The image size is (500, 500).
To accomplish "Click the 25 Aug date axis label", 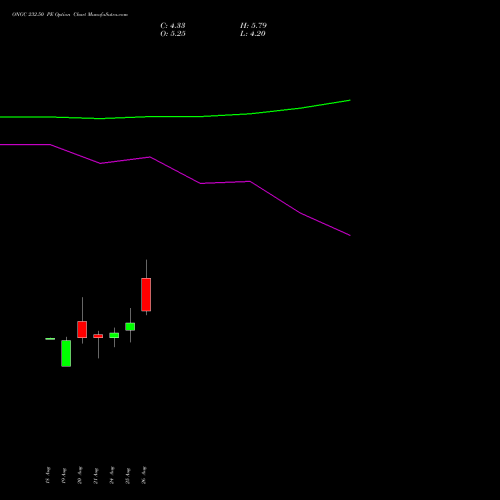I will (128, 475).
